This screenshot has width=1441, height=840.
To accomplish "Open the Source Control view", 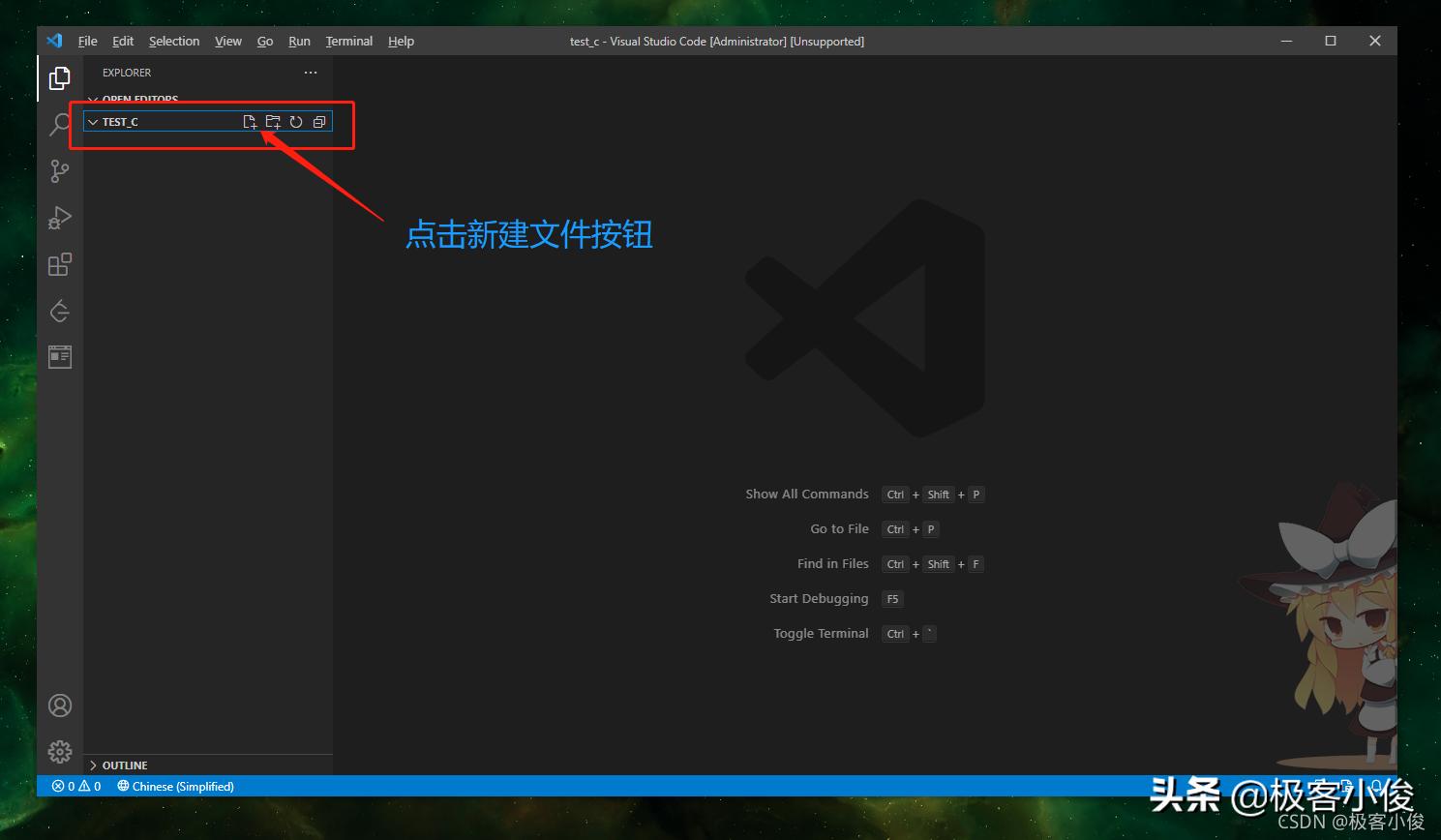I will pos(59,171).
